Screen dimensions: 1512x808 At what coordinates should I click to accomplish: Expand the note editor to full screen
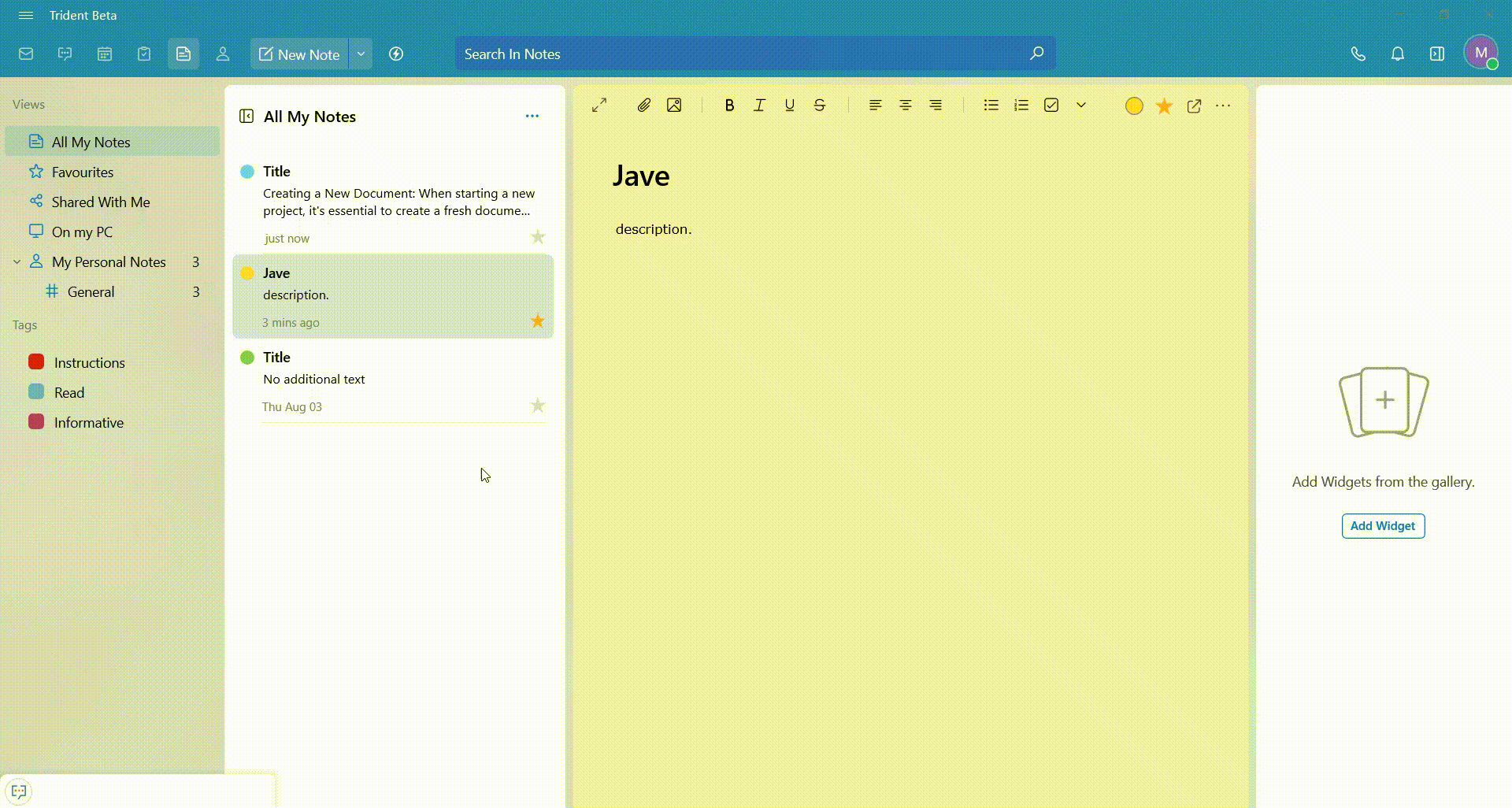tap(599, 106)
